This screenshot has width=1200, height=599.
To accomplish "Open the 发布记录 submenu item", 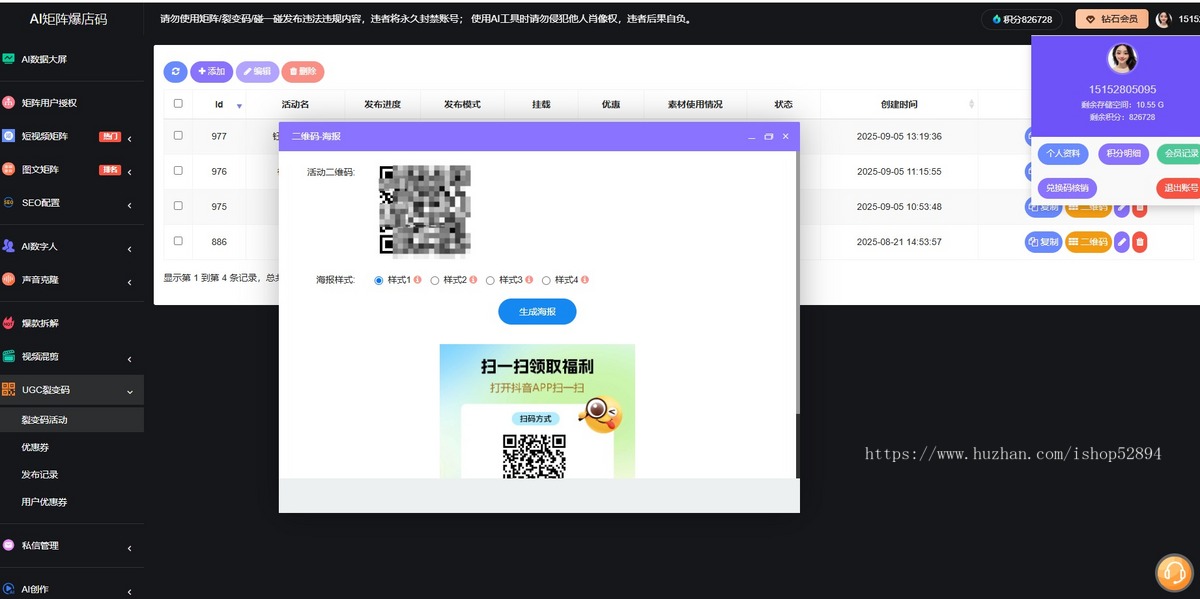I will [40, 474].
